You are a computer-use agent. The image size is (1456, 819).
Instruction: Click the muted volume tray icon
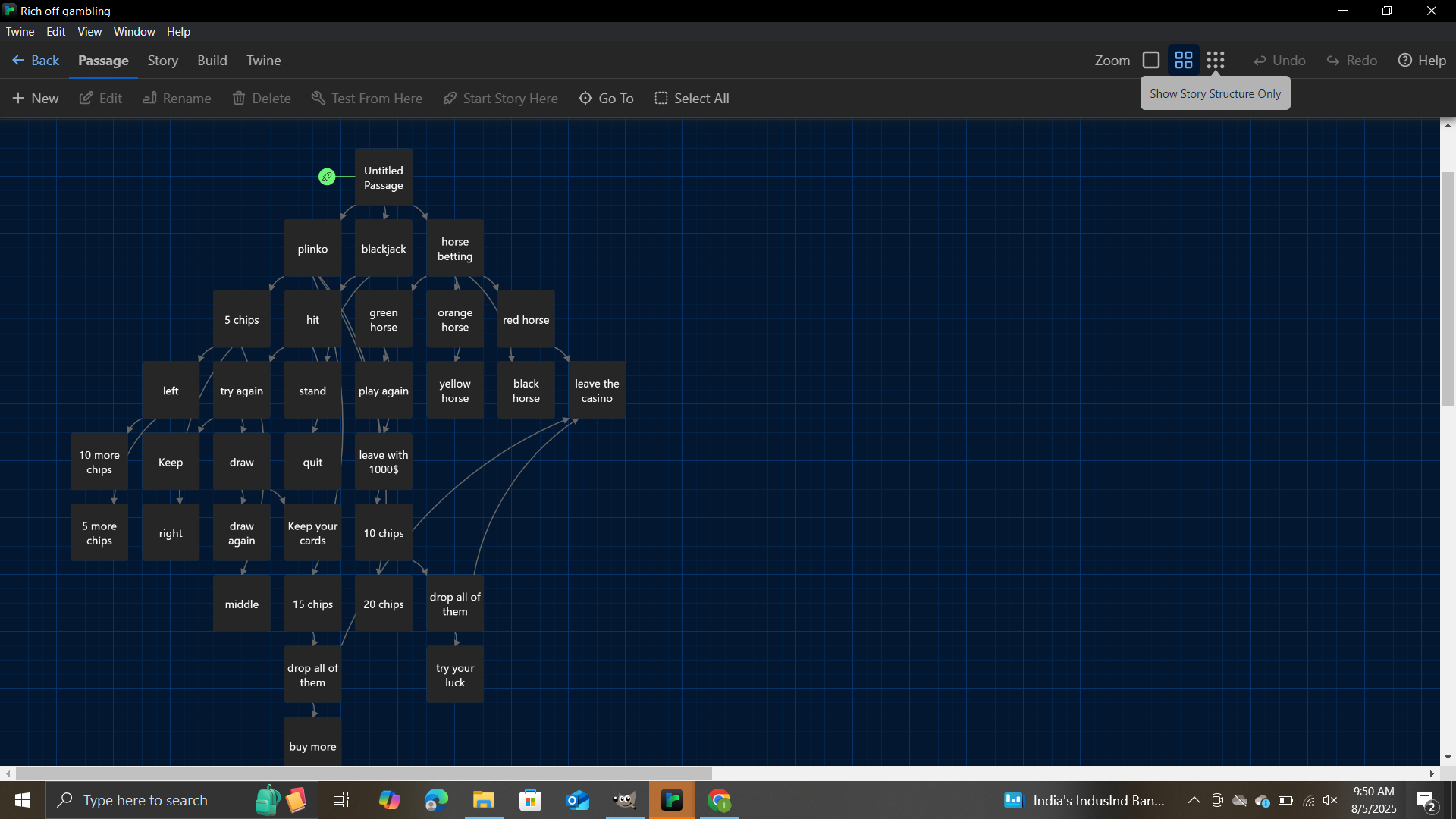coord(1330,800)
